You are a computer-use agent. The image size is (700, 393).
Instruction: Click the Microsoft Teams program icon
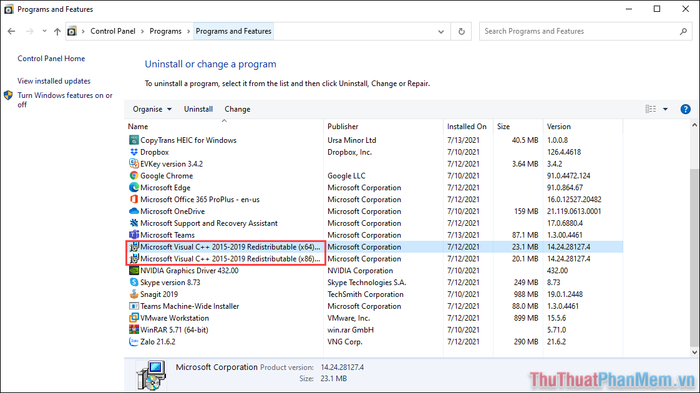point(133,235)
